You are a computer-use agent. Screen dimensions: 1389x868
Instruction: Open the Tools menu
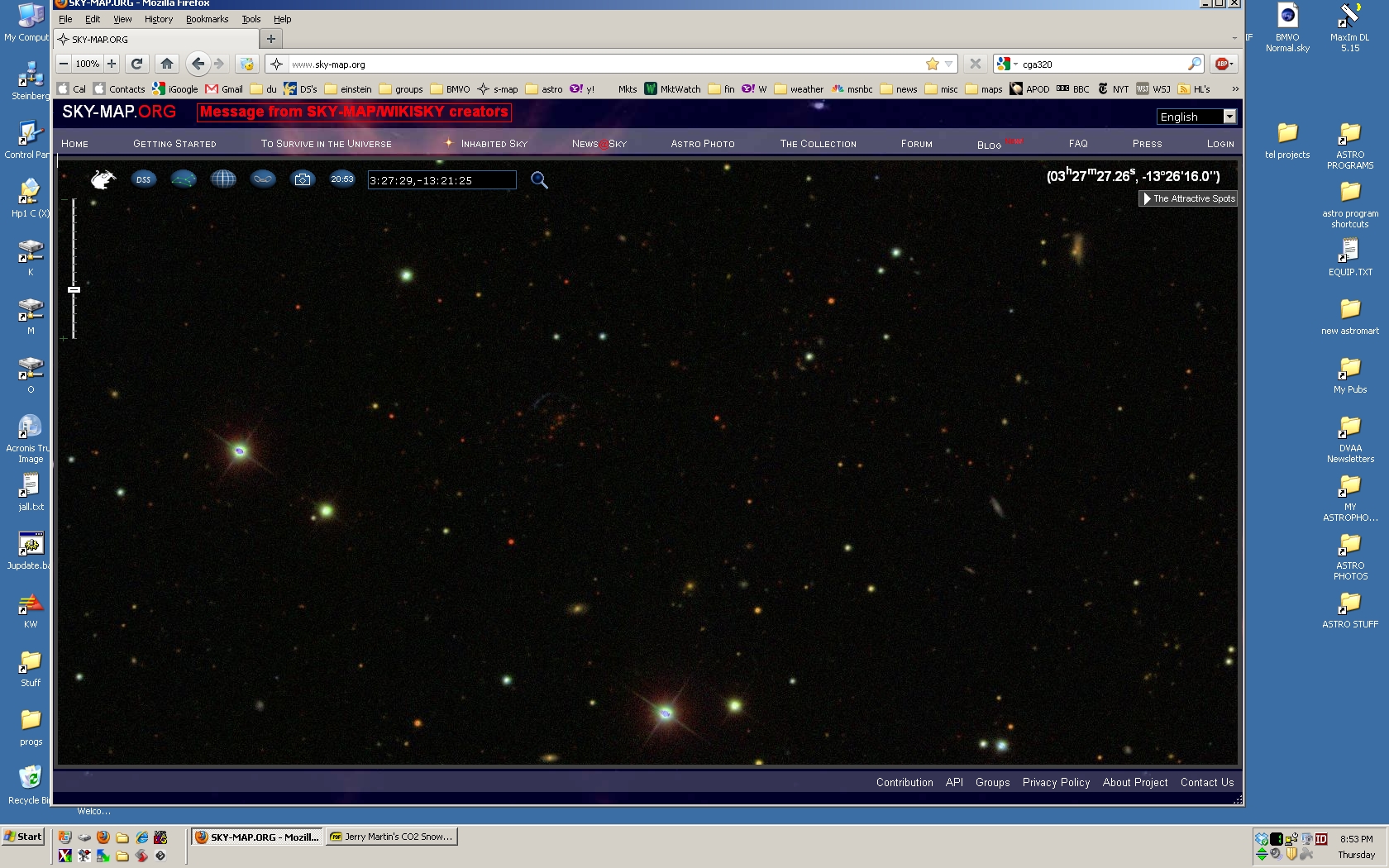point(251,19)
